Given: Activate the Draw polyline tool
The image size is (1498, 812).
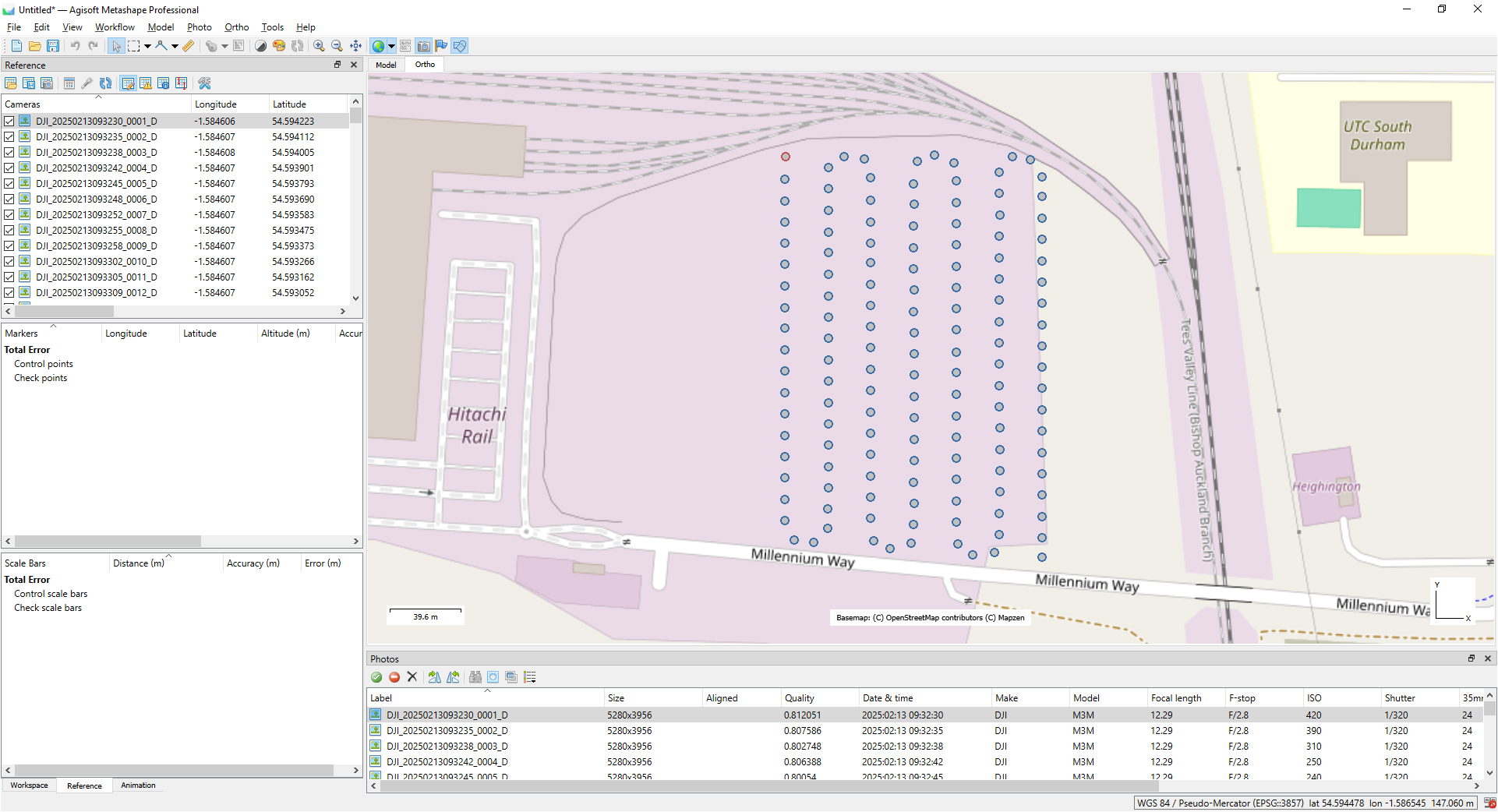Looking at the screenshot, I should click(161, 46).
